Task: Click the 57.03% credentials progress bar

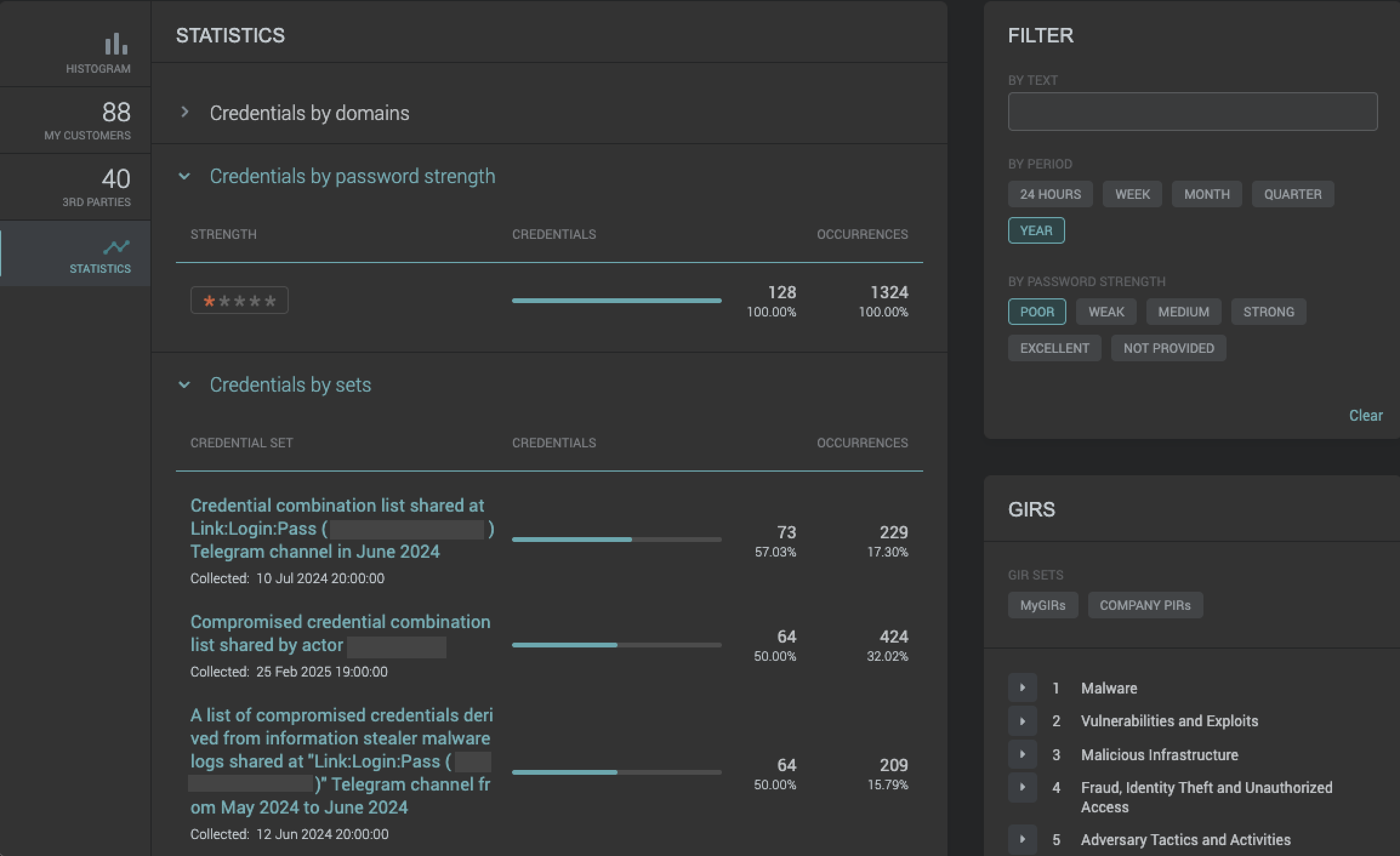Action: pyautogui.click(x=616, y=539)
